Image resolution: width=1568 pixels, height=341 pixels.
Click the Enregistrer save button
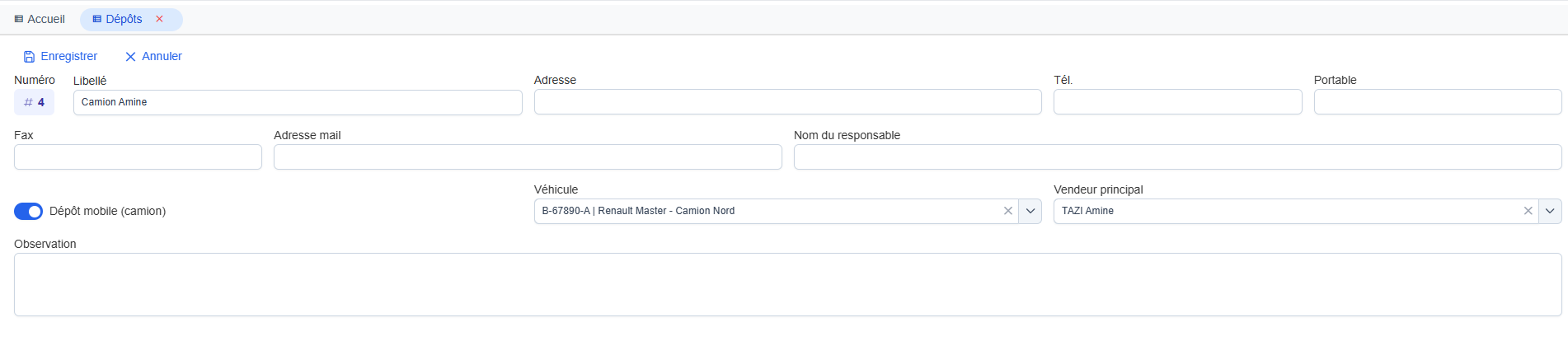pos(60,56)
